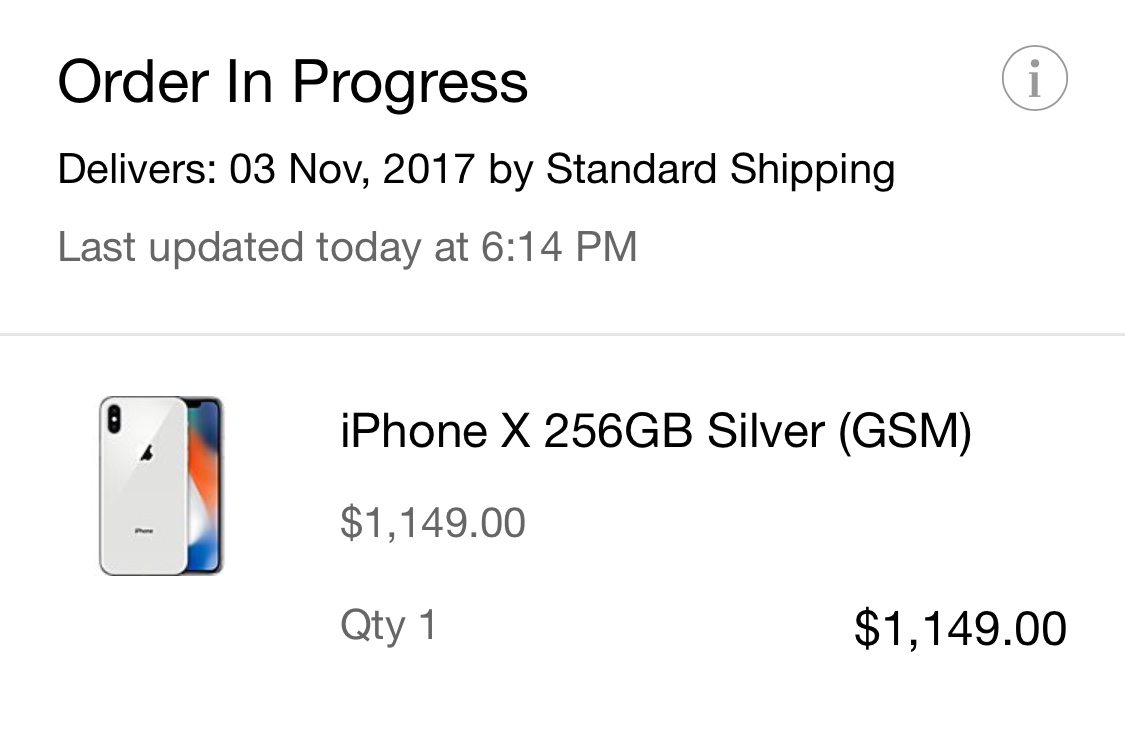Image resolution: width=1125 pixels, height=746 pixels.
Task: Click the gray unit price $1,149.00
Action: coord(433,522)
